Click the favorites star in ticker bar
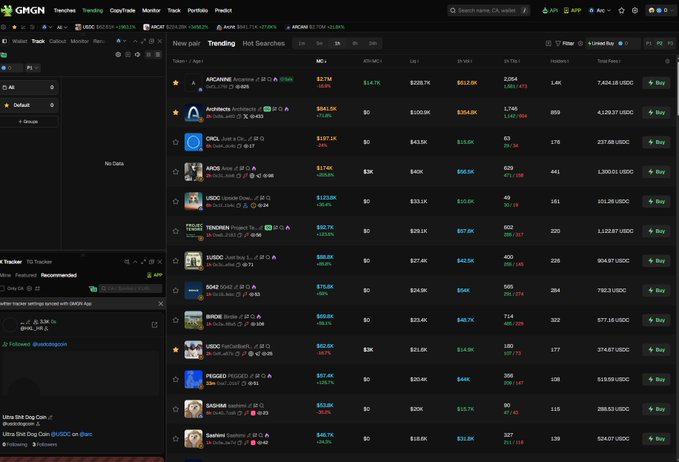The height and width of the screenshot is (462, 679). (14, 27)
